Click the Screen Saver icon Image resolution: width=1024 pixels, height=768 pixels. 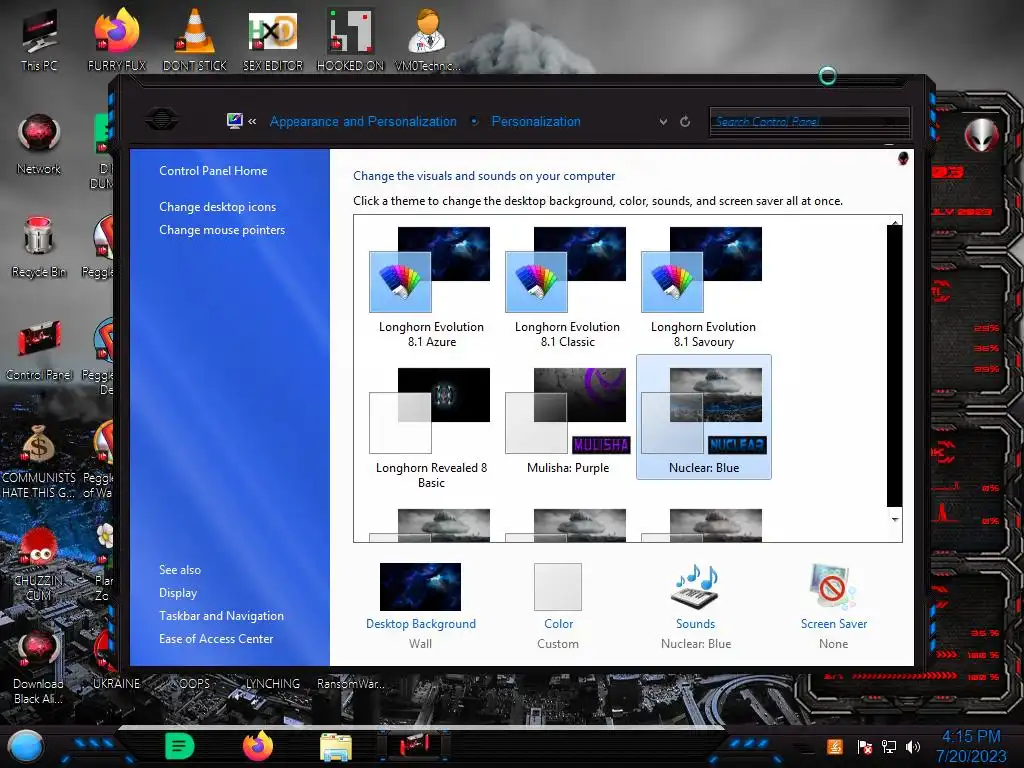832,586
